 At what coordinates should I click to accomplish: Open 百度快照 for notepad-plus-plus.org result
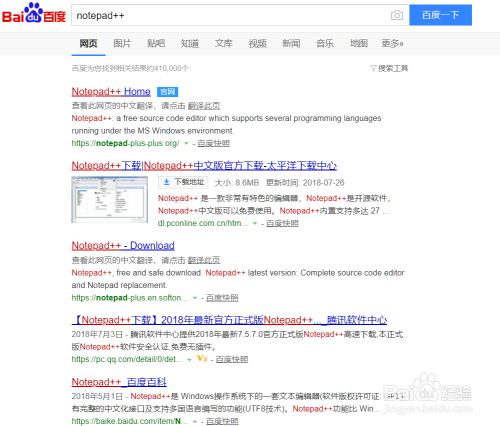tap(213, 143)
